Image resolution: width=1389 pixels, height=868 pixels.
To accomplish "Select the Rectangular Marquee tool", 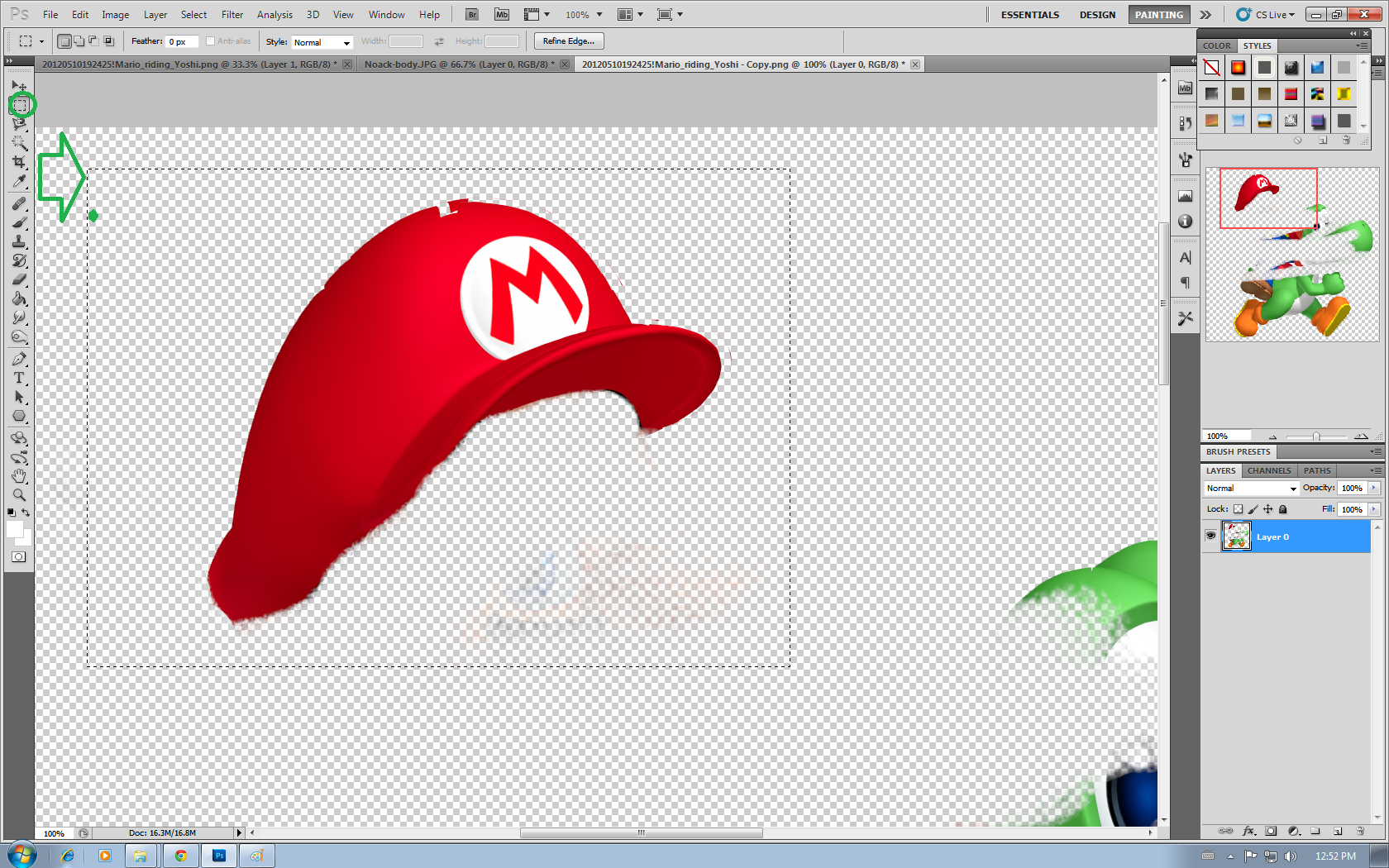I will click(21, 106).
